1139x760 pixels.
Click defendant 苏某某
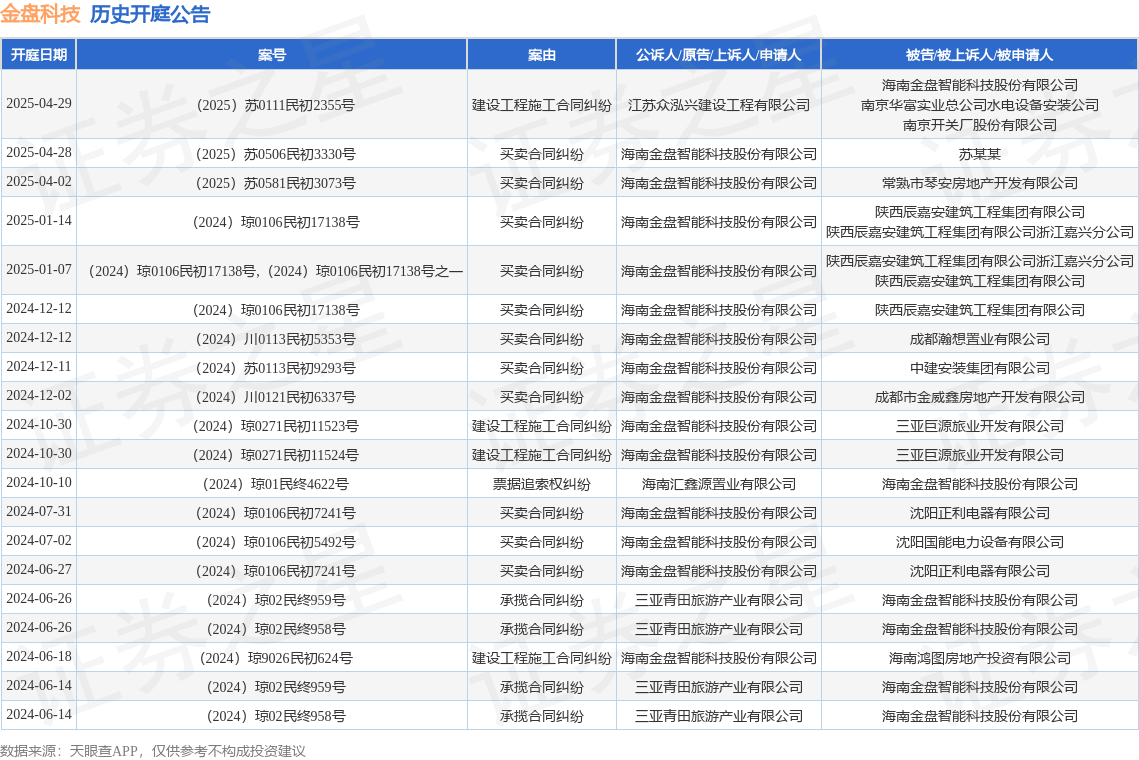pyautogui.click(x=979, y=154)
